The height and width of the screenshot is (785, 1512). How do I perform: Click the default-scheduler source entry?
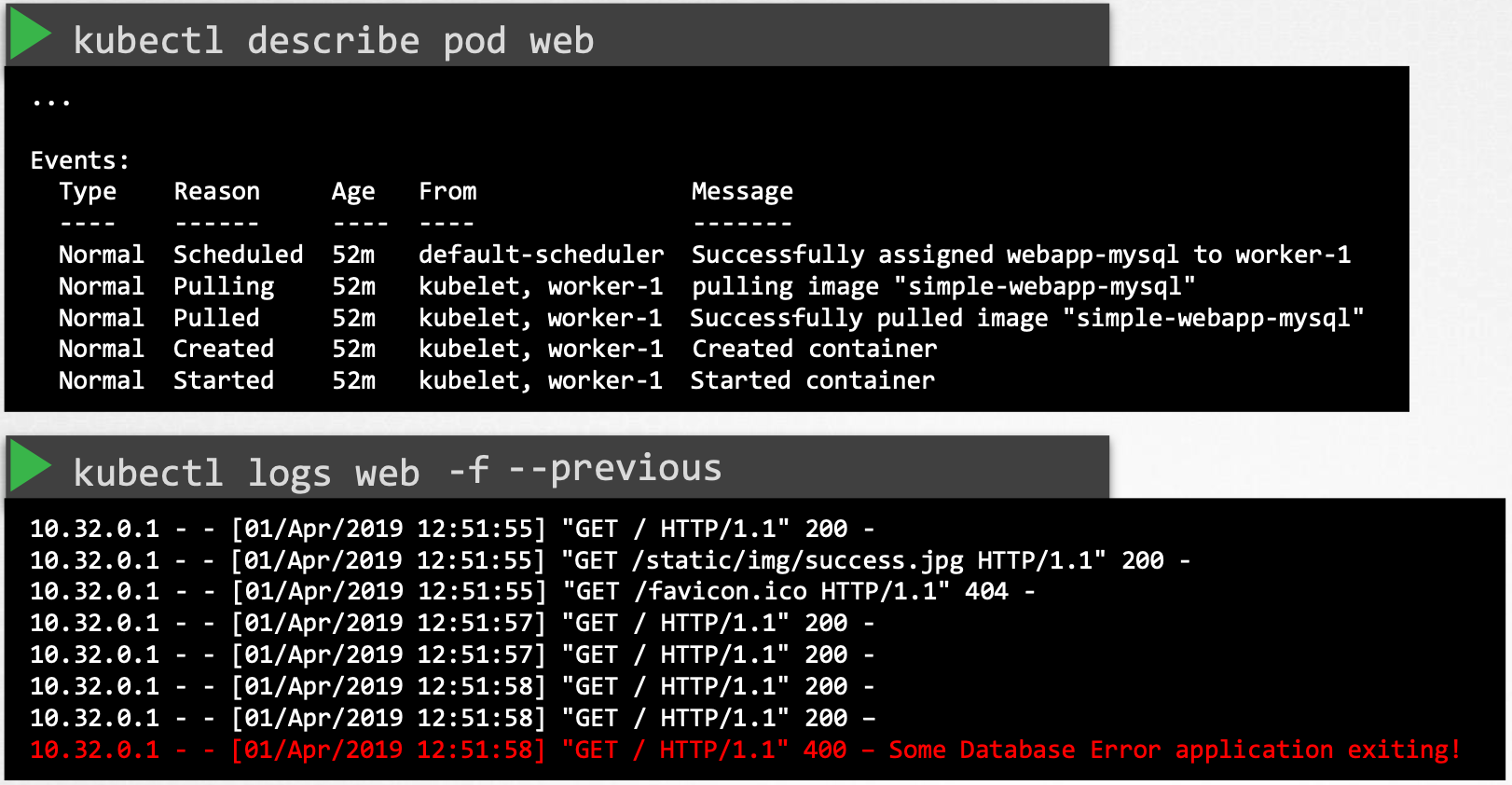[x=541, y=254]
